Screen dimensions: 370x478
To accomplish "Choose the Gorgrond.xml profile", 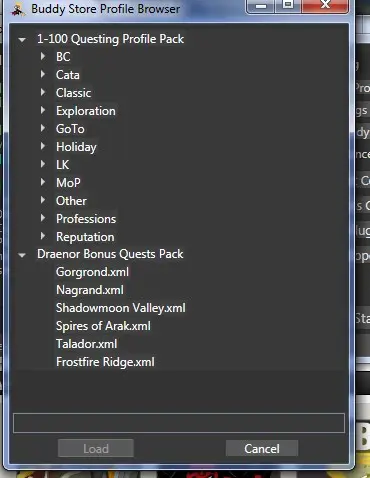I will [x=92, y=272].
